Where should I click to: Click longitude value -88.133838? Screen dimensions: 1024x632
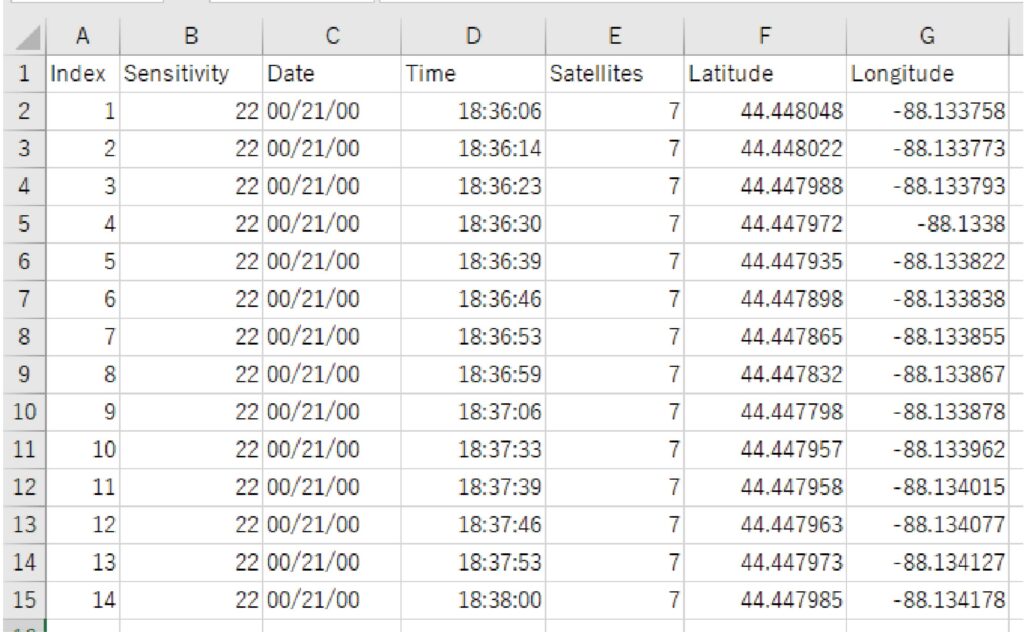tap(927, 299)
